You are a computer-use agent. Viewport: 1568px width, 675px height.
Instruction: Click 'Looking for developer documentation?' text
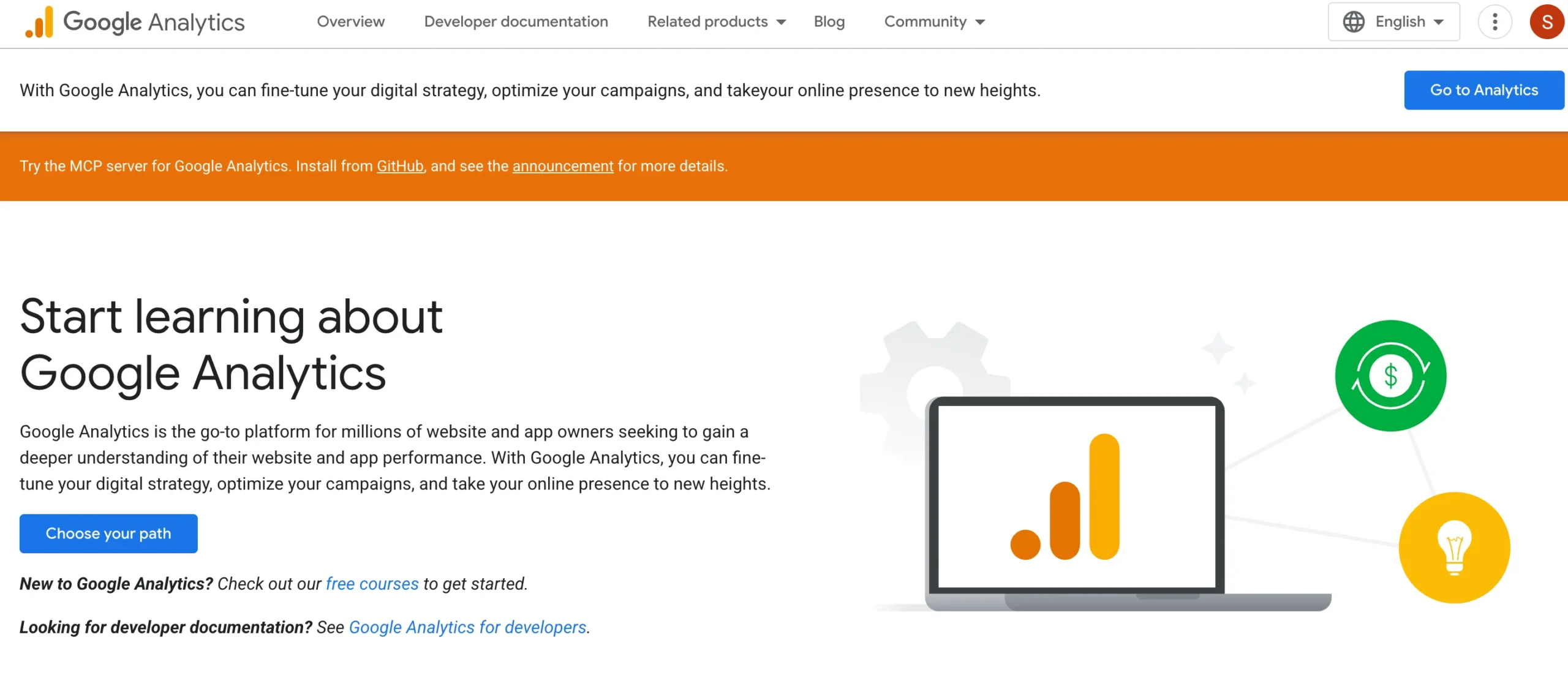[x=165, y=627]
